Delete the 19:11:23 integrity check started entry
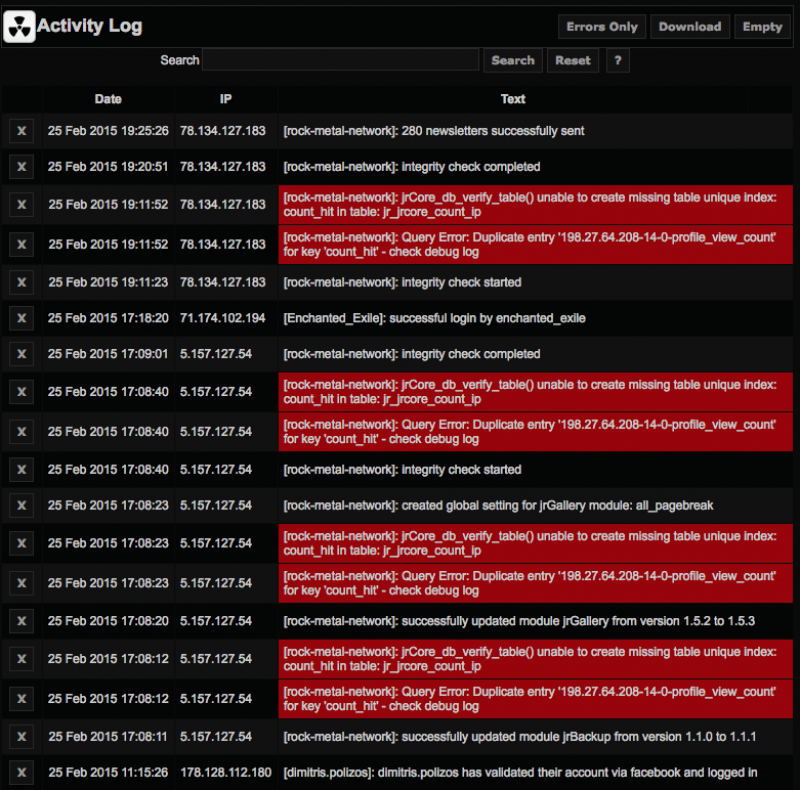Image resolution: width=800 pixels, height=790 pixels. (x=21, y=282)
